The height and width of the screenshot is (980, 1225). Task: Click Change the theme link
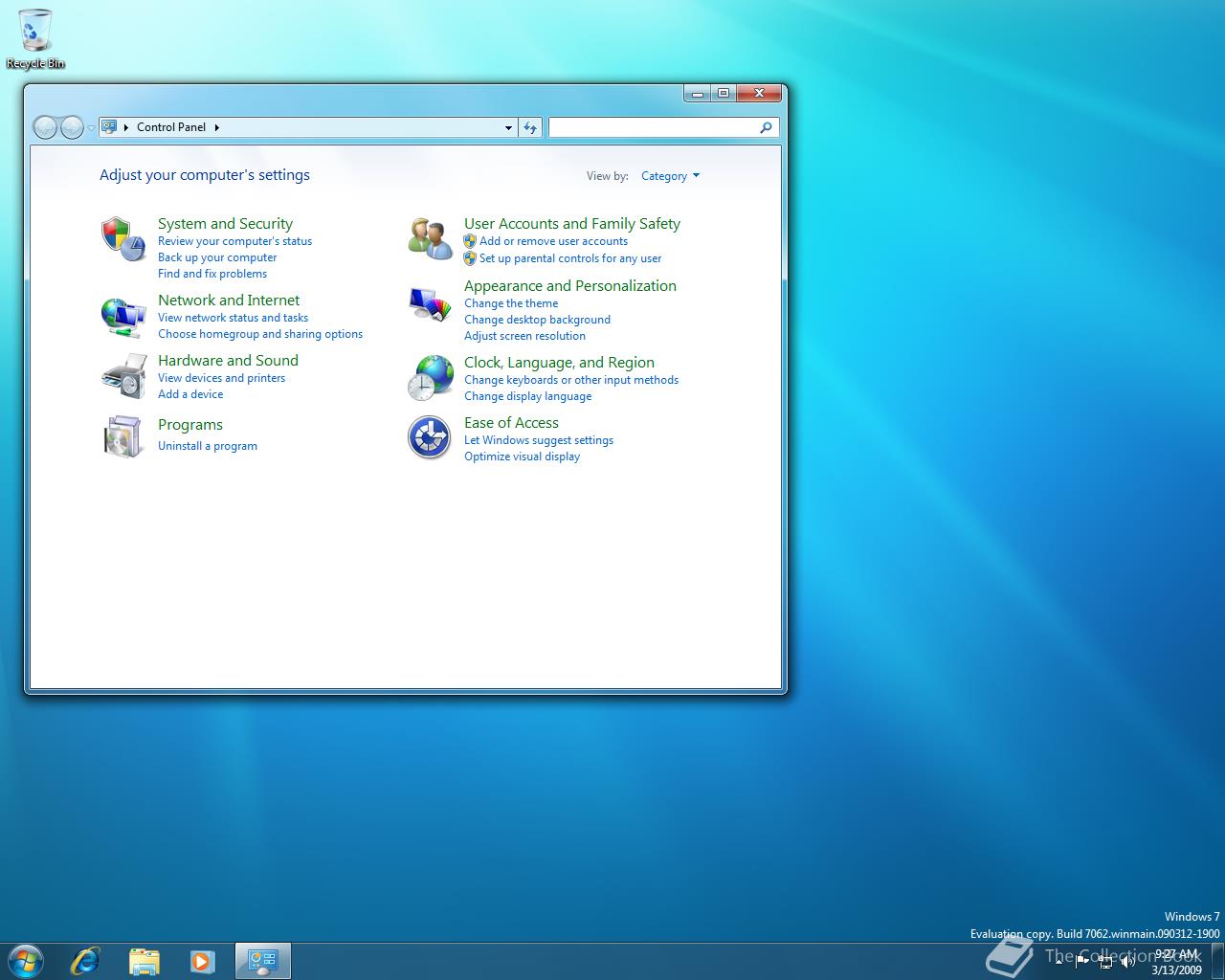511,303
